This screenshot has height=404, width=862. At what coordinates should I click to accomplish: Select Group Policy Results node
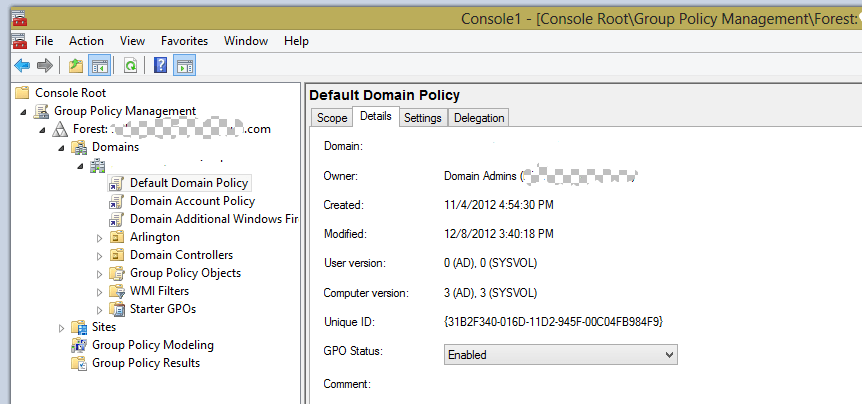pos(145,363)
